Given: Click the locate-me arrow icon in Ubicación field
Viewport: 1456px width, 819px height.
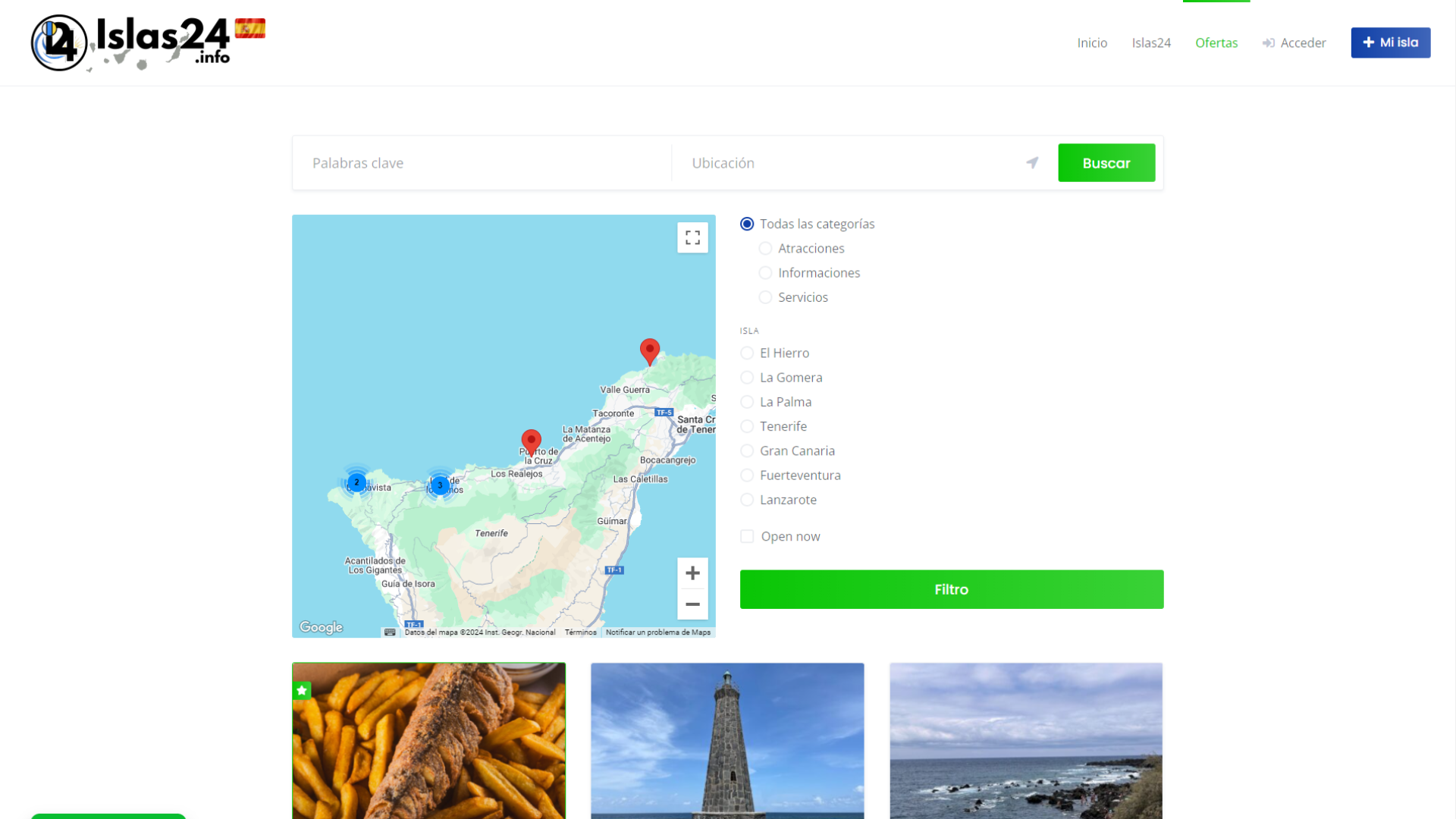Looking at the screenshot, I should 1032,163.
